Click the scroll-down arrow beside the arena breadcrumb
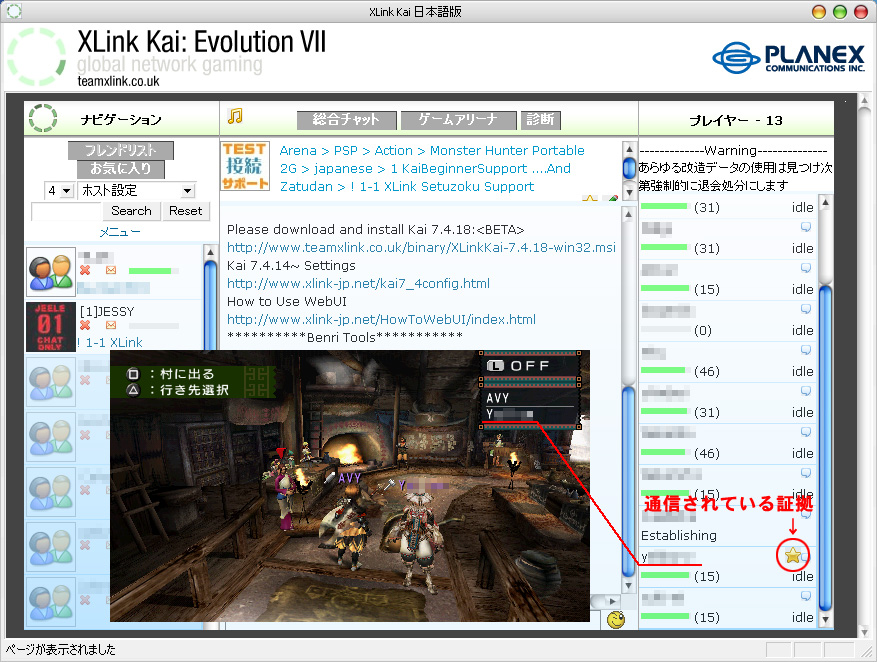 629,192
